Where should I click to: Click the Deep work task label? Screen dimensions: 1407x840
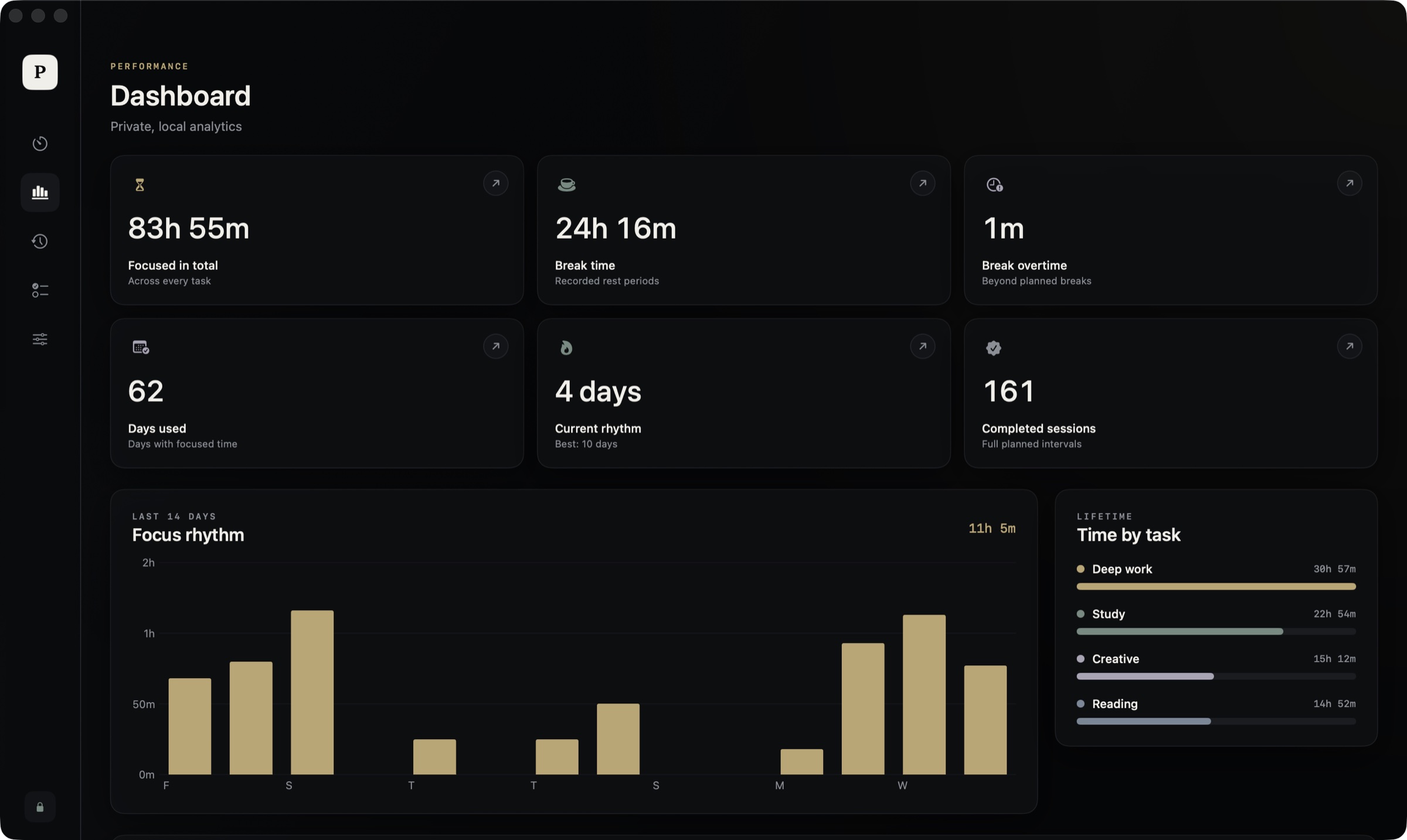click(1121, 569)
